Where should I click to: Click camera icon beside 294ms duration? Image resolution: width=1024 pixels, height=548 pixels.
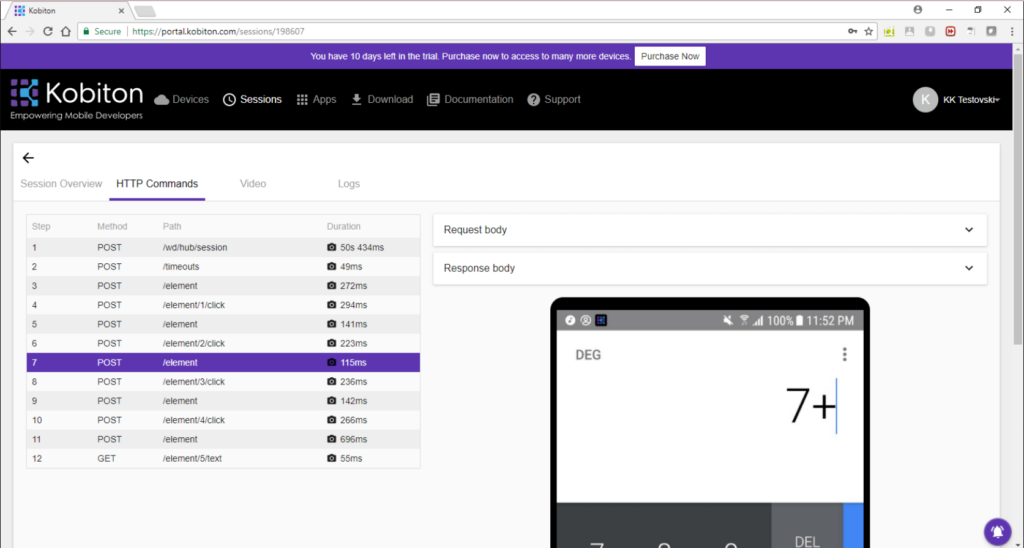click(x=332, y=305)
